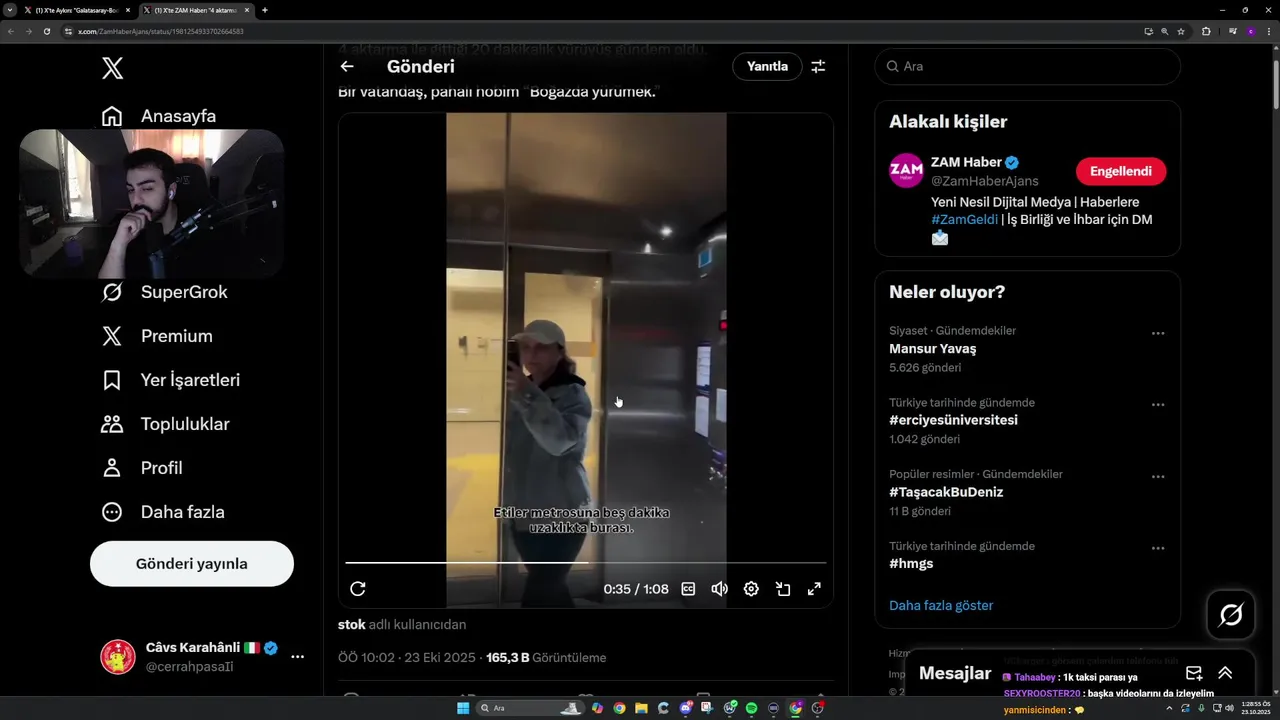Open the Mansur Yavaş trend

[x=932, y=349]
